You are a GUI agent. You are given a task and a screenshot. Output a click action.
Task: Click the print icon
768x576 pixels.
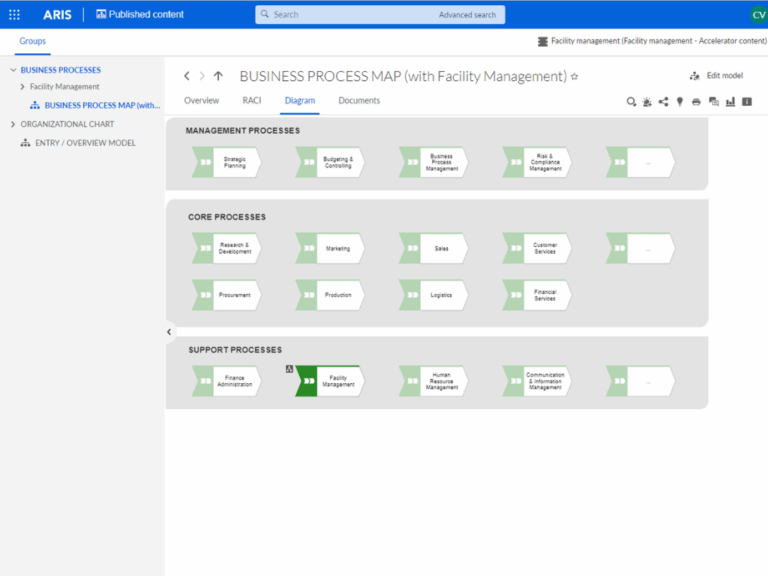(x=696, y=102)
